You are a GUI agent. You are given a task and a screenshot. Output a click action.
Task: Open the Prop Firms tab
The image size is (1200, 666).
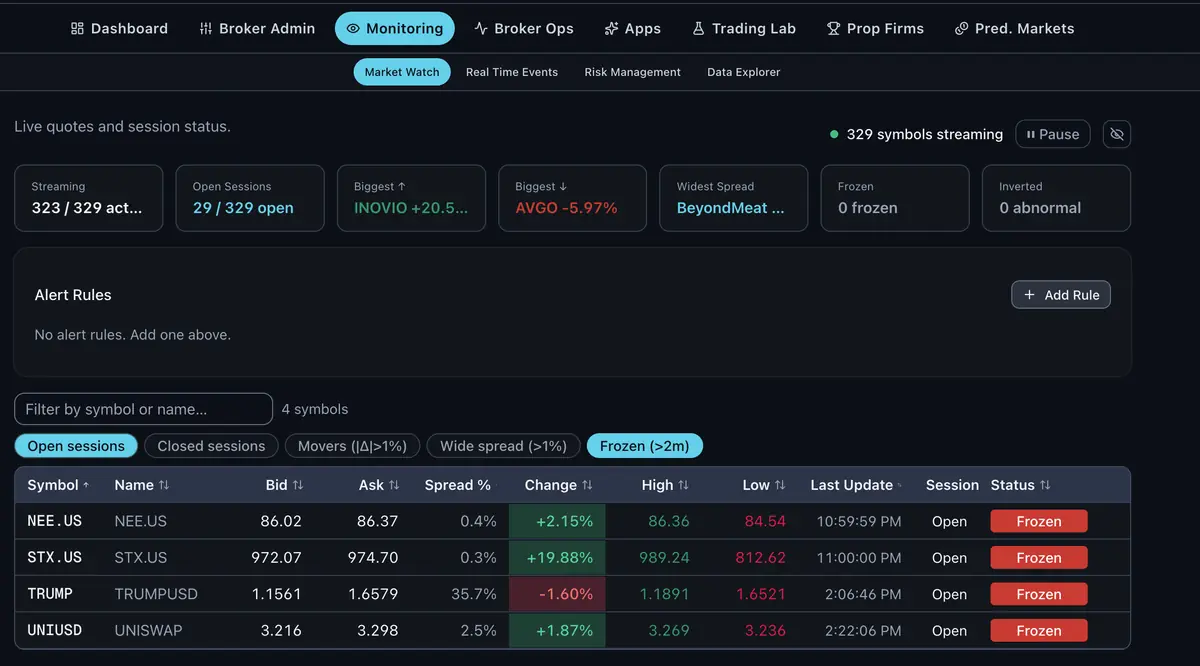[x=875, y=28]
